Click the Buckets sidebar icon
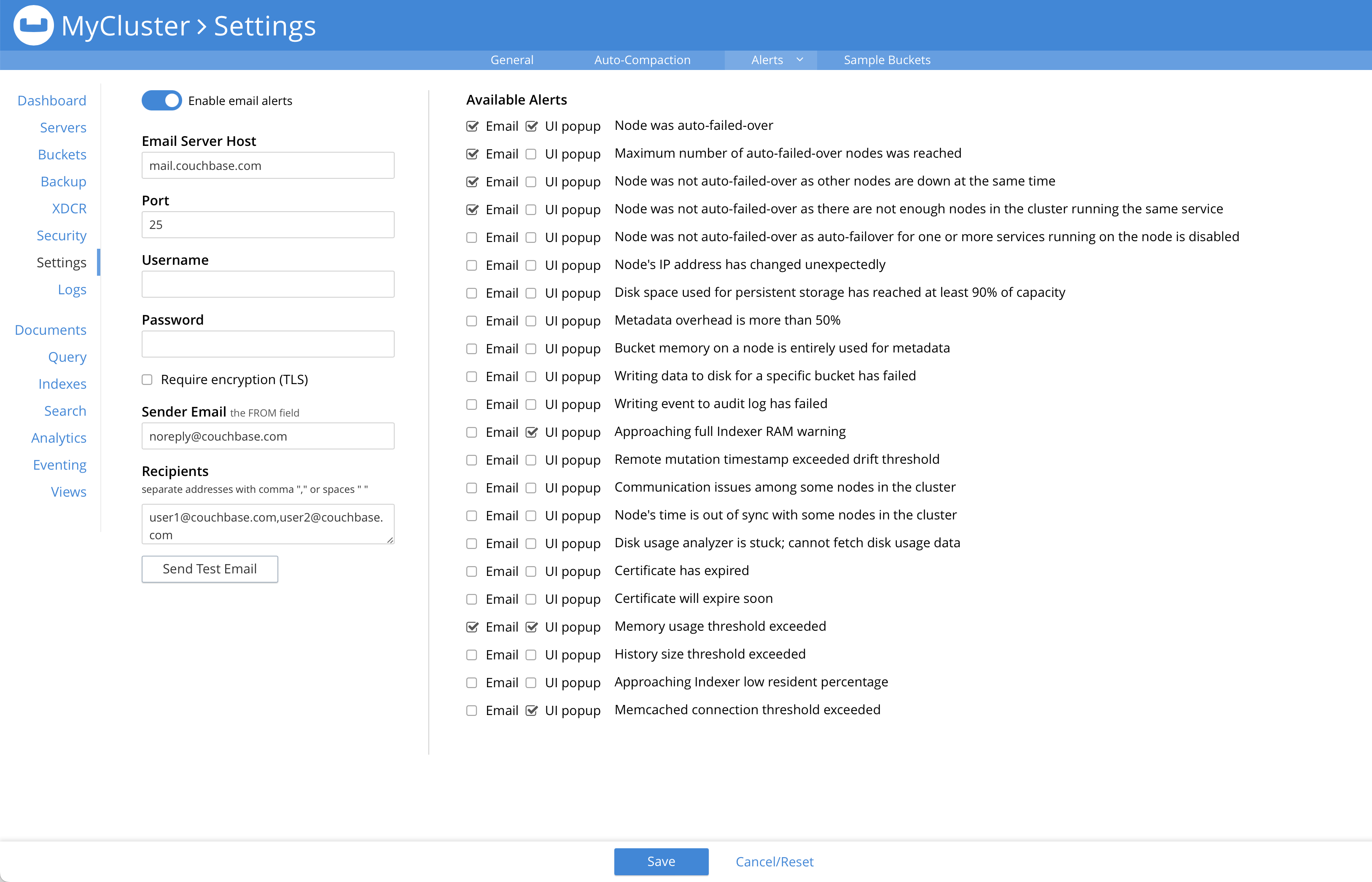This screenshot has height=882, width=1372. tap(62, 154)
